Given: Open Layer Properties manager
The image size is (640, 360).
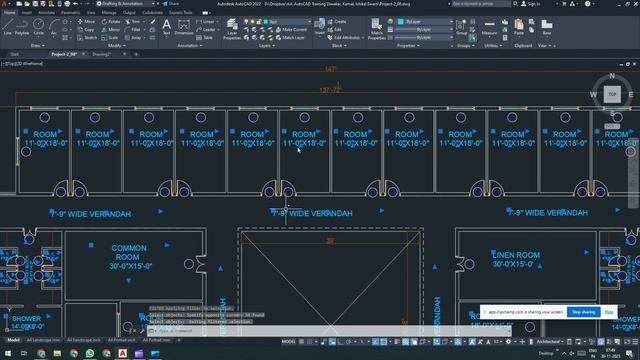Looking at the screenshot, I should click(x=232, y=29).
